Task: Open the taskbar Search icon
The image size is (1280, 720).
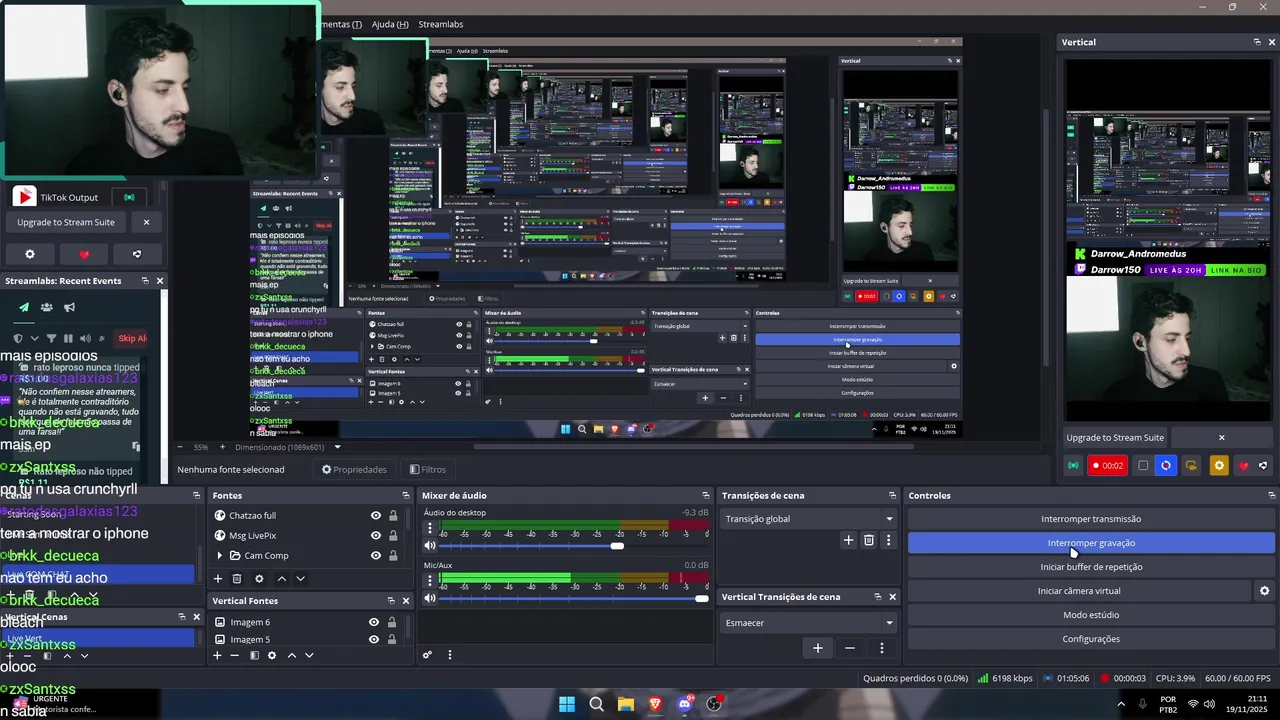Action: tap(596, 704)
